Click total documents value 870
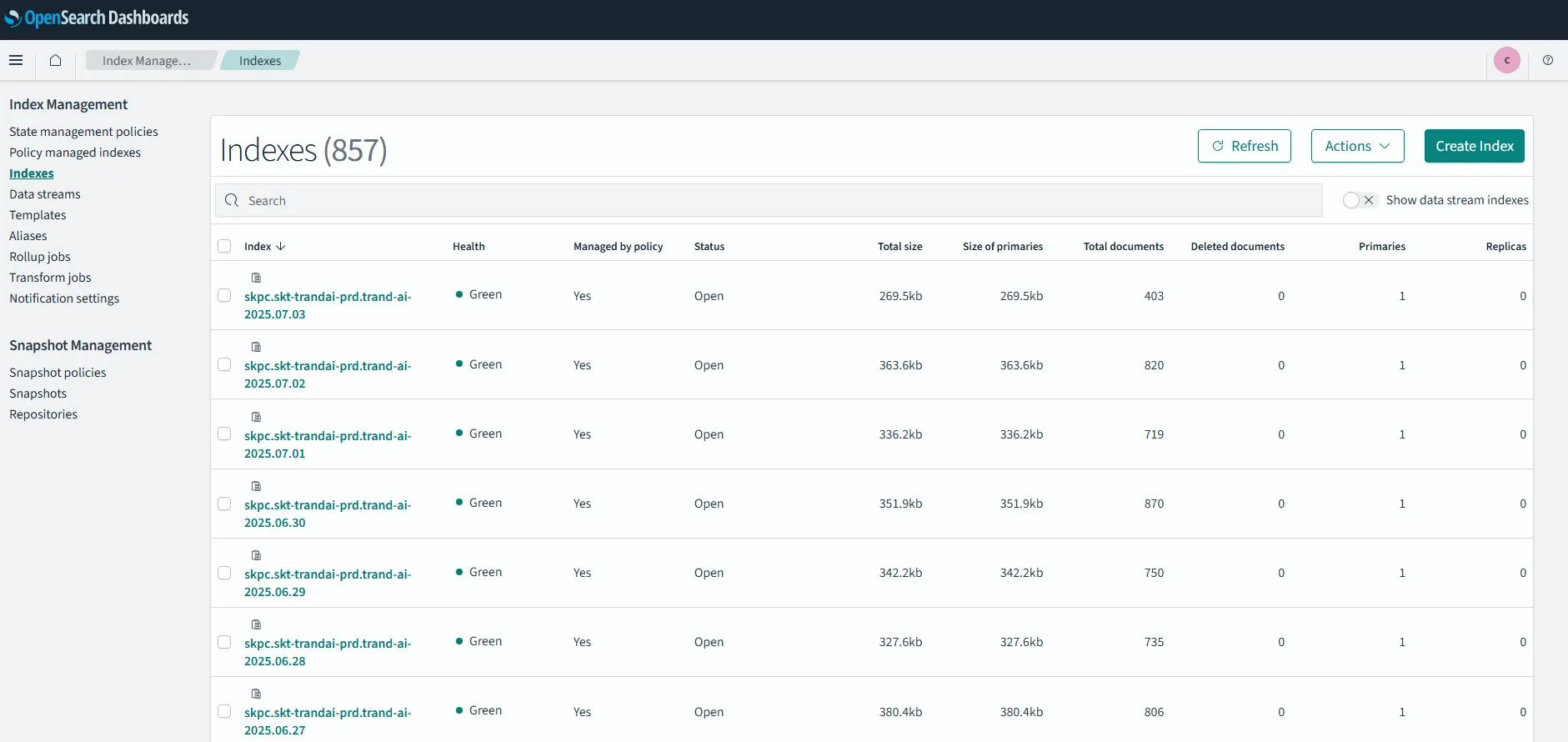The width and height of the screenshot is (1568, 742). tap(1154, 504)
